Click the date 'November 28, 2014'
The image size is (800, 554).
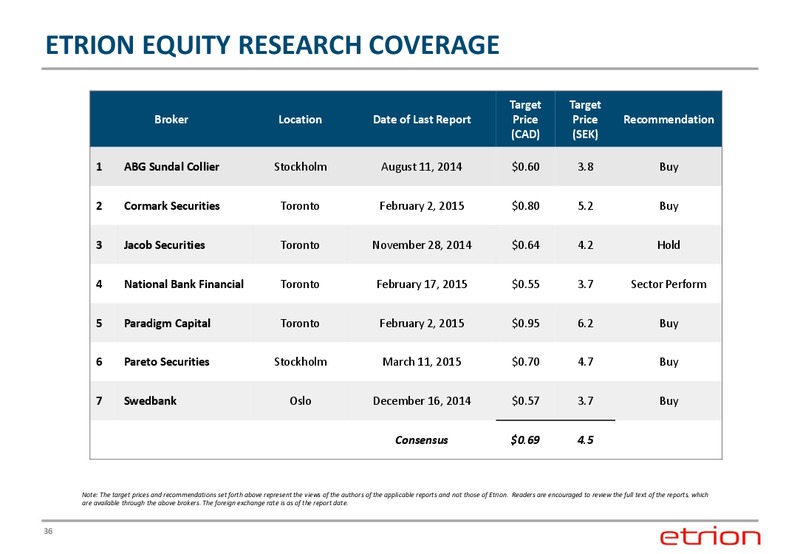click(422, 245)
